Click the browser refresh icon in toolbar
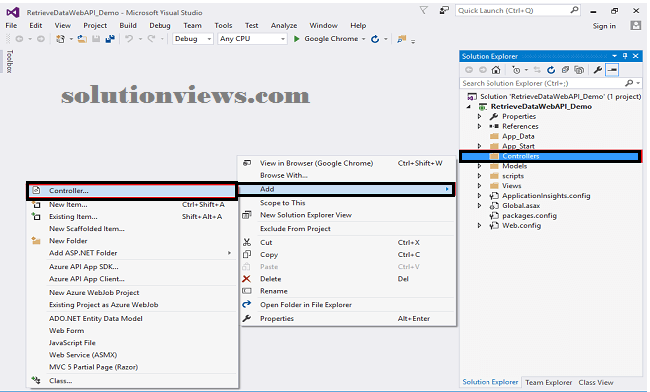This screenshot has width=650, height=392. (375, 39)
